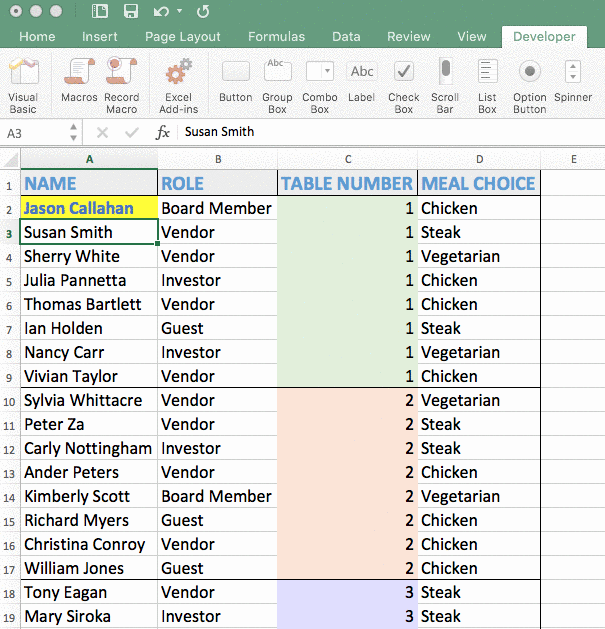Expand the Name Box dropdown

[74, 132]
